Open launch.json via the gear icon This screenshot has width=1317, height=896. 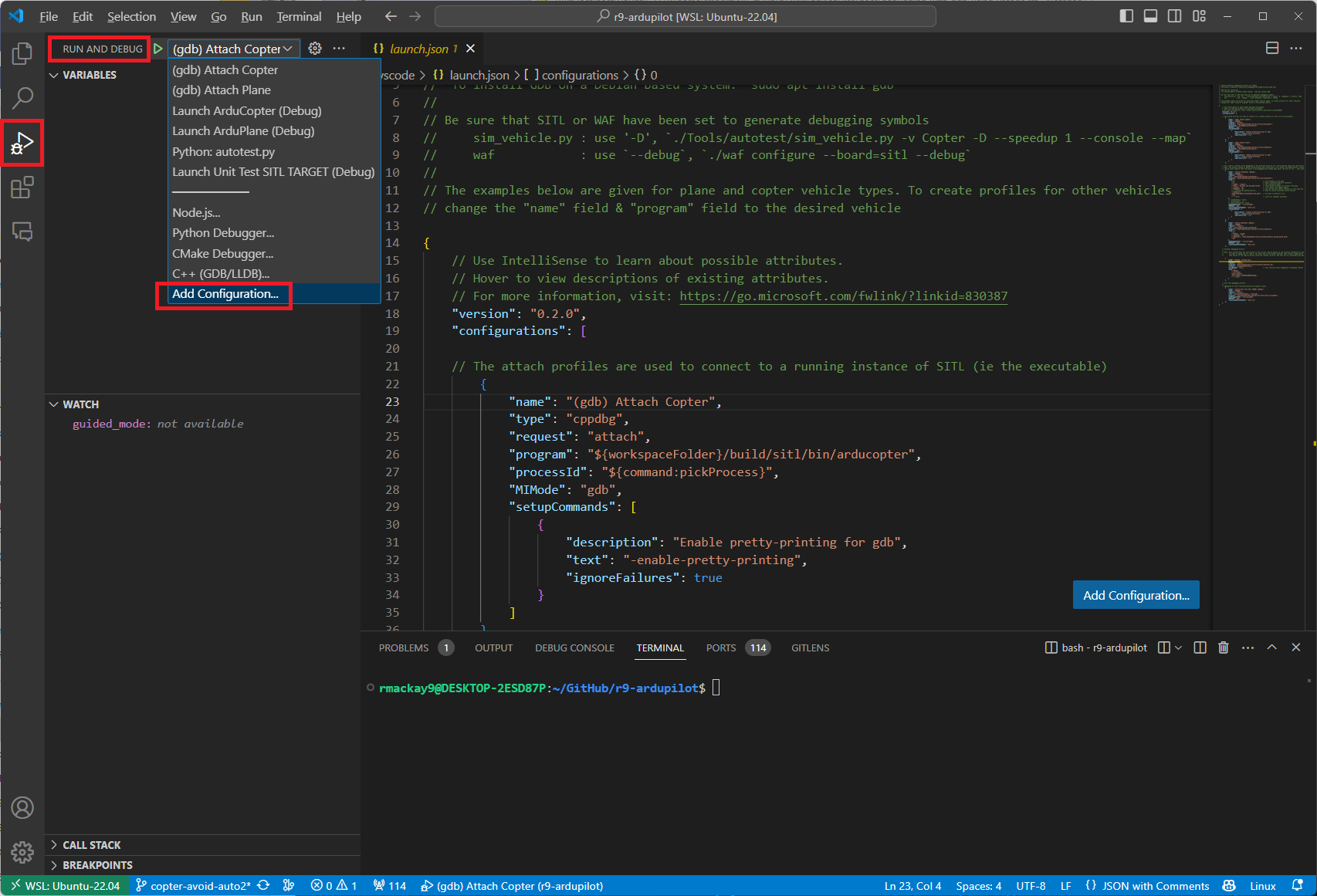(x=315, y=49)
